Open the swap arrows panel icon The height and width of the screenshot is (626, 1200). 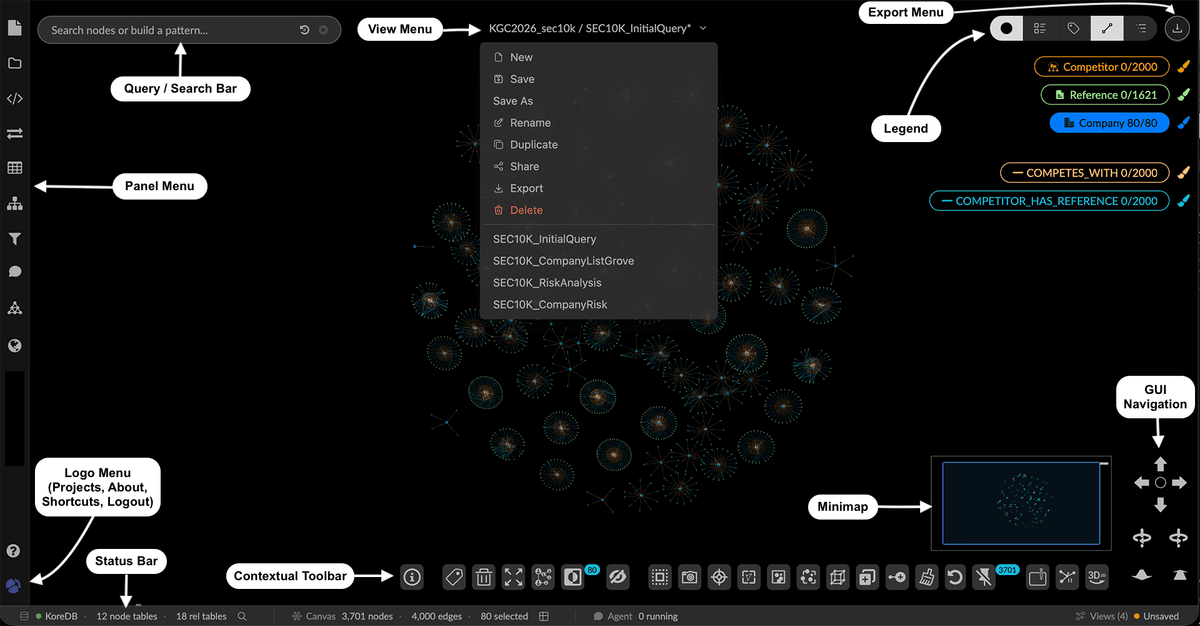[x=15, y=133]
